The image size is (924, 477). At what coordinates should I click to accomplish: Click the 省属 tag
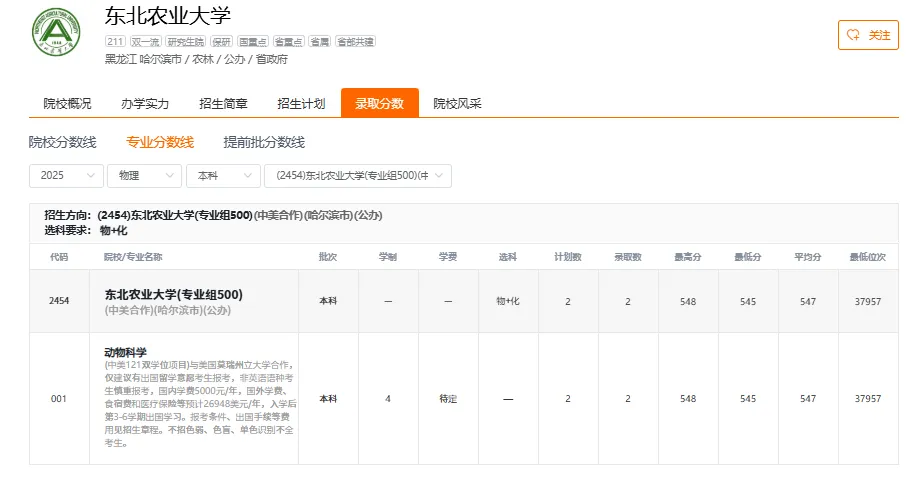click(319, 41)
